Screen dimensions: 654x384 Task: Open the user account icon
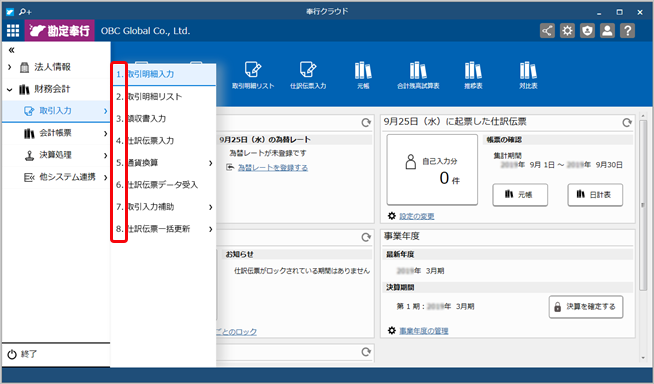click(607, 30)
